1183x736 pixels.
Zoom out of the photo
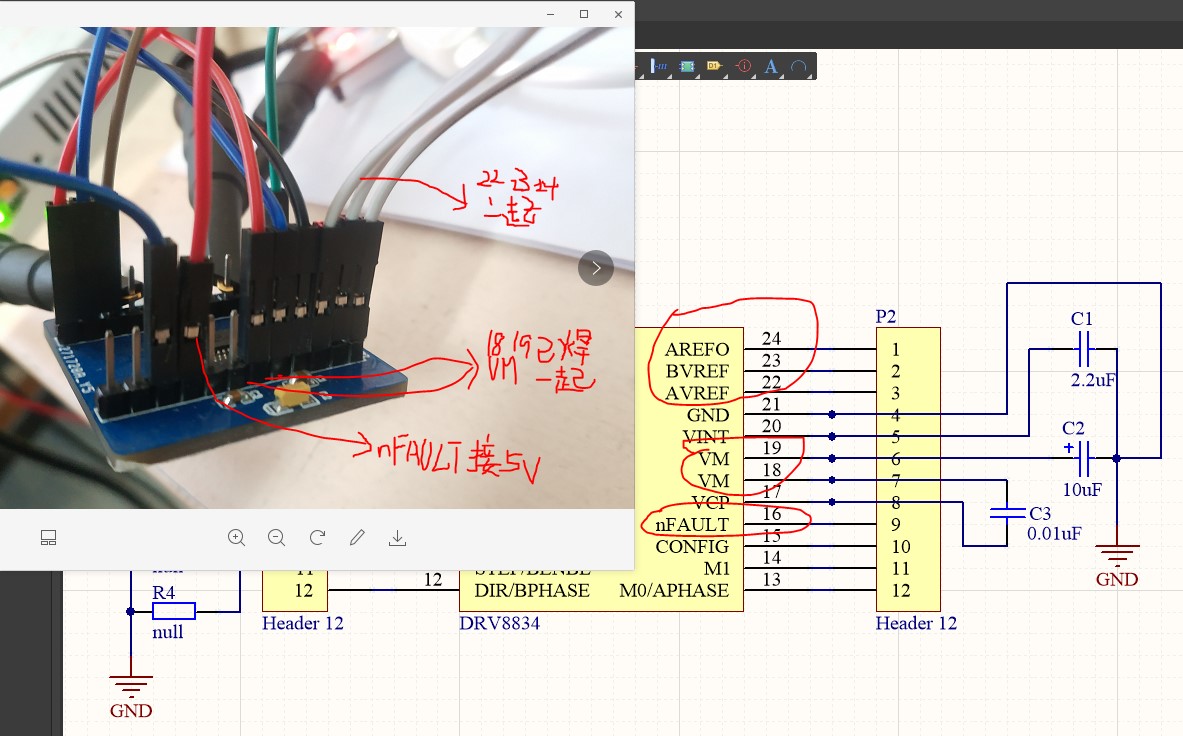coord(276,538)
